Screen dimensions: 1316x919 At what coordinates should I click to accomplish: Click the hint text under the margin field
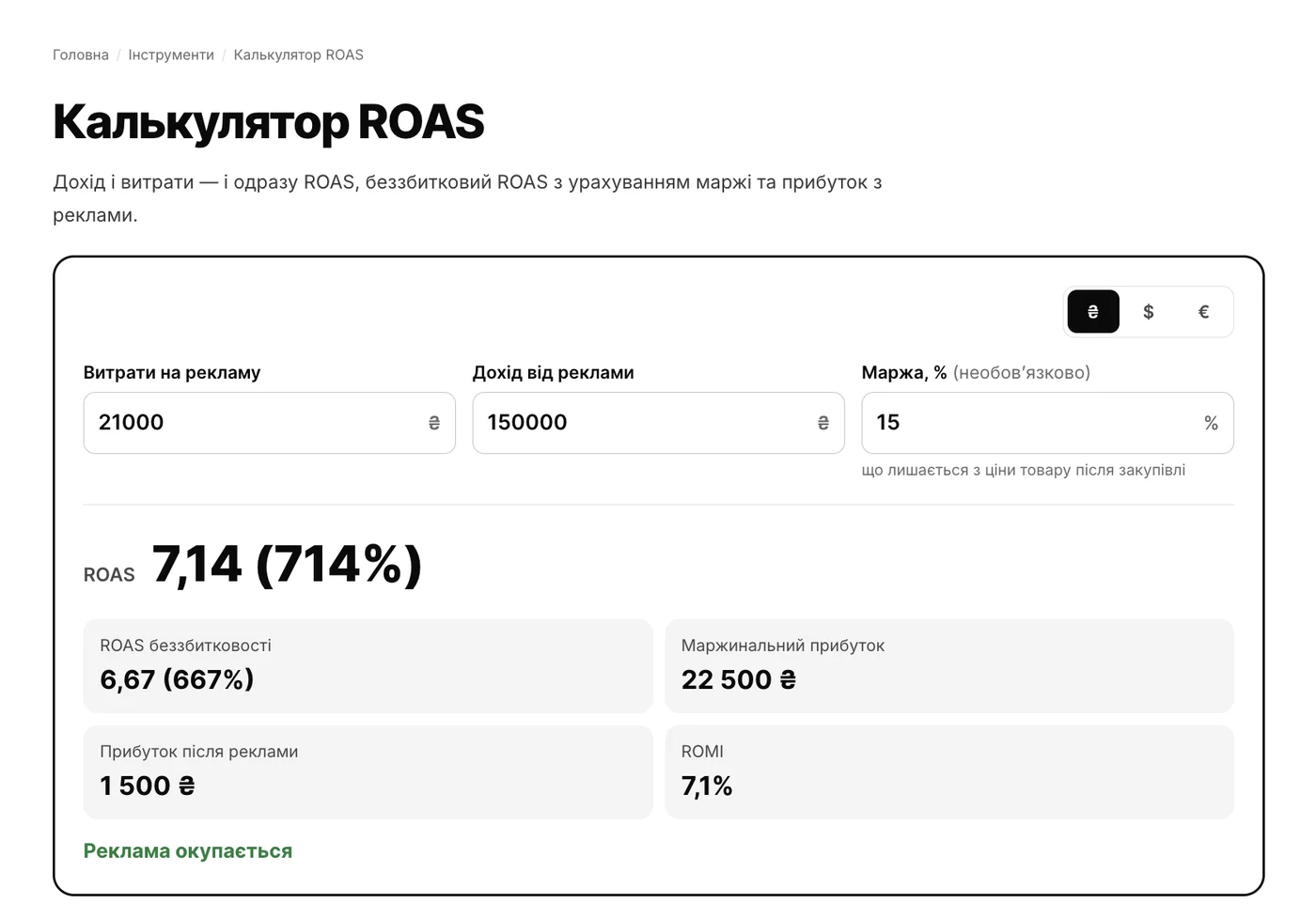1024,470
